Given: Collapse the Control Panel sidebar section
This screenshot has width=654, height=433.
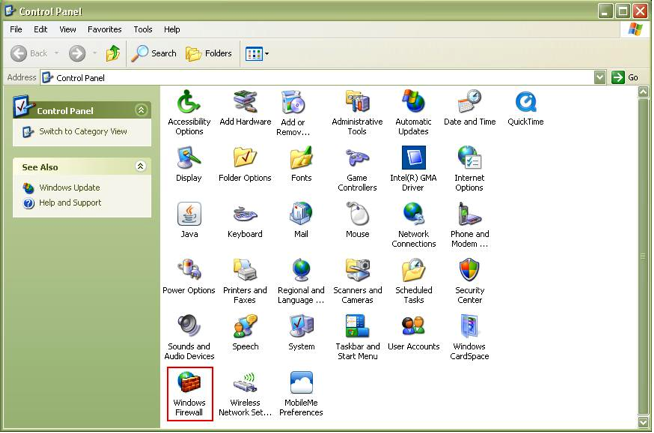Looking at the screenshot, I should point(140,111).
